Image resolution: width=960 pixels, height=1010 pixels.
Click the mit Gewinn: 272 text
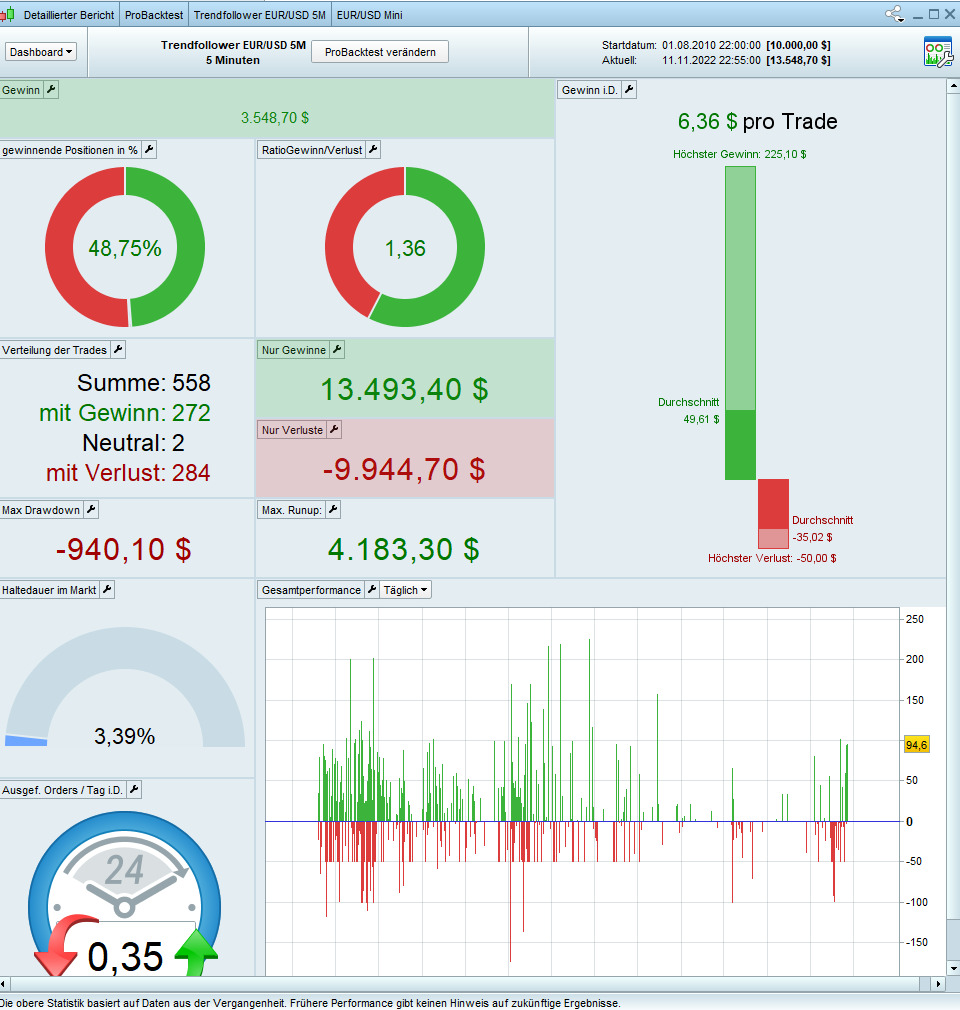pyautogui.click(x=125, y=413)
